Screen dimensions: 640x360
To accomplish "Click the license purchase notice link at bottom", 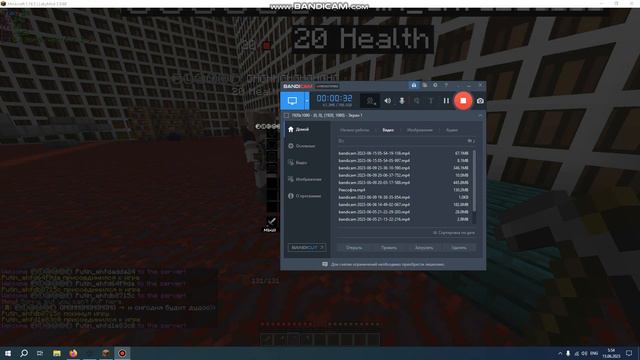I will 383,264.
